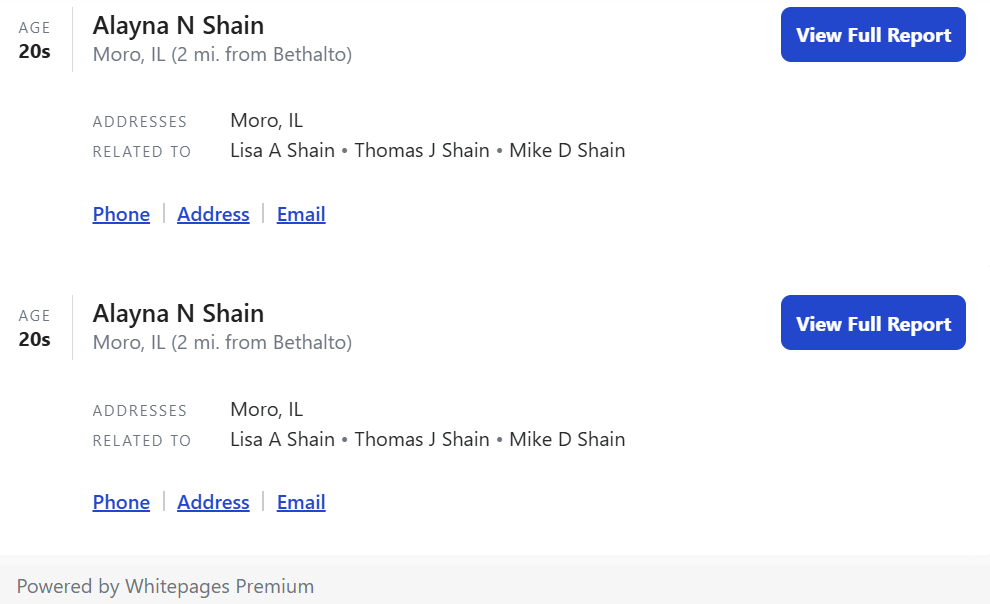Open the Phone link in the second result

click(x=121, y=502)
